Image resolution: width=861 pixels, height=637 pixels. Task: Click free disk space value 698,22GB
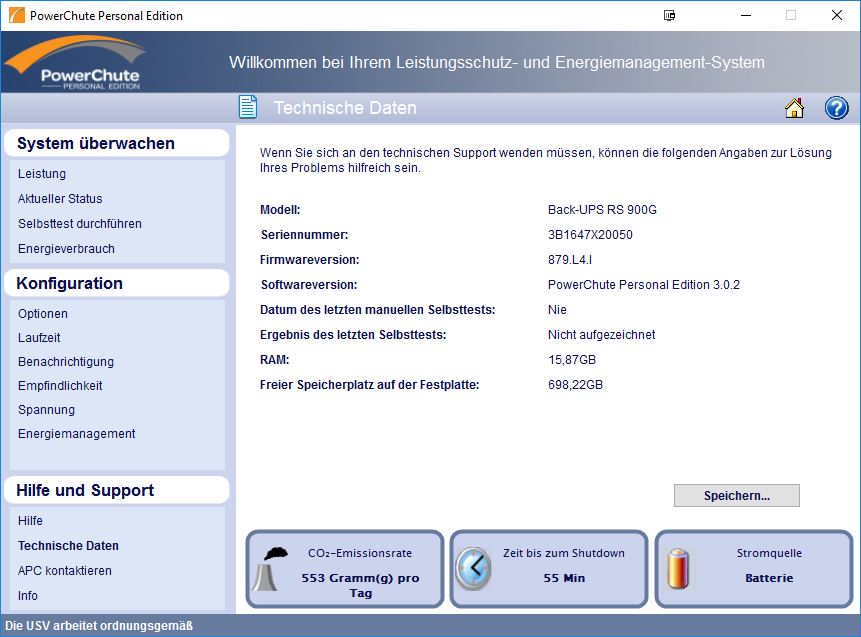(575, 385)
